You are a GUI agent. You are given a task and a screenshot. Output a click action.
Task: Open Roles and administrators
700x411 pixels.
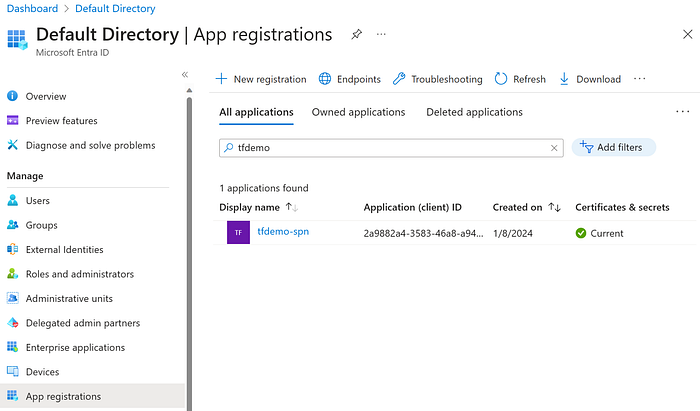[x=79, y=274]
